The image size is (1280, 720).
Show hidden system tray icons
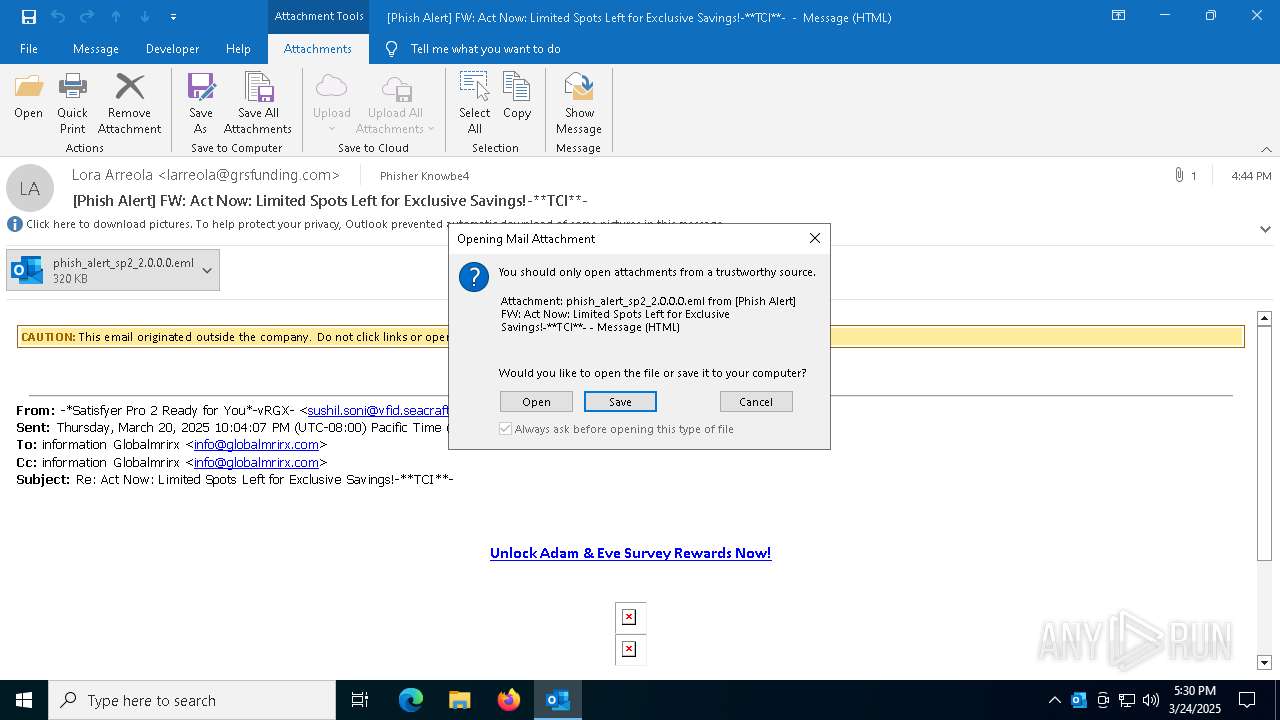point(1055,700)
